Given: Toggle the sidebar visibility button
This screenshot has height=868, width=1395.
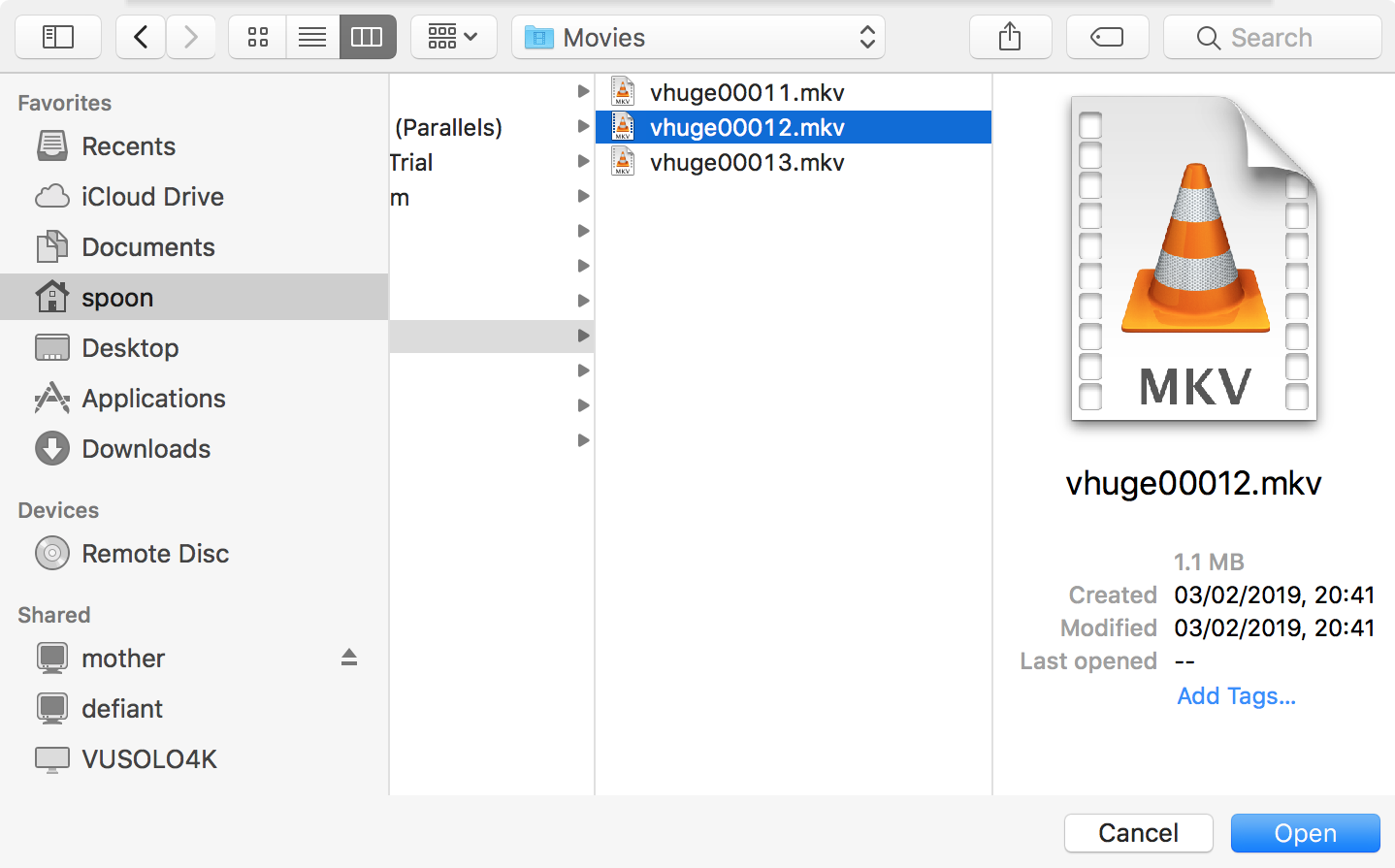Looking at the screenshot, I should coord(58,38).
